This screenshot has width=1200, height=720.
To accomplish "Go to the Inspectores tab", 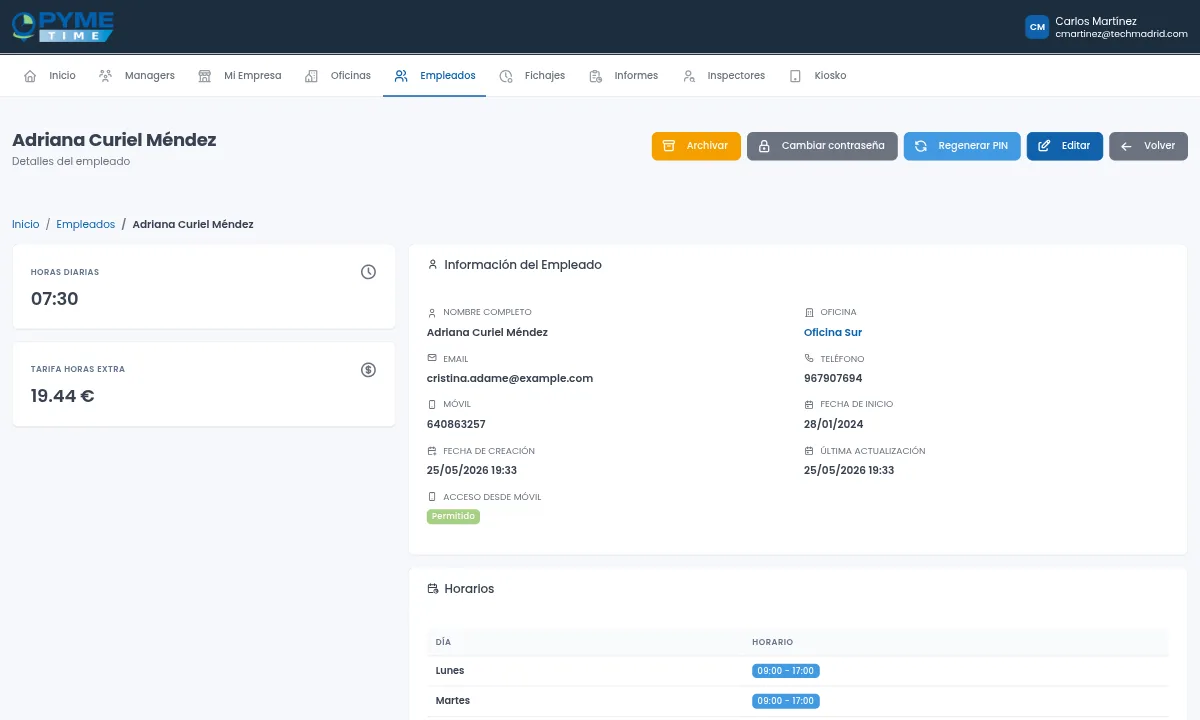I will [723, 76].
